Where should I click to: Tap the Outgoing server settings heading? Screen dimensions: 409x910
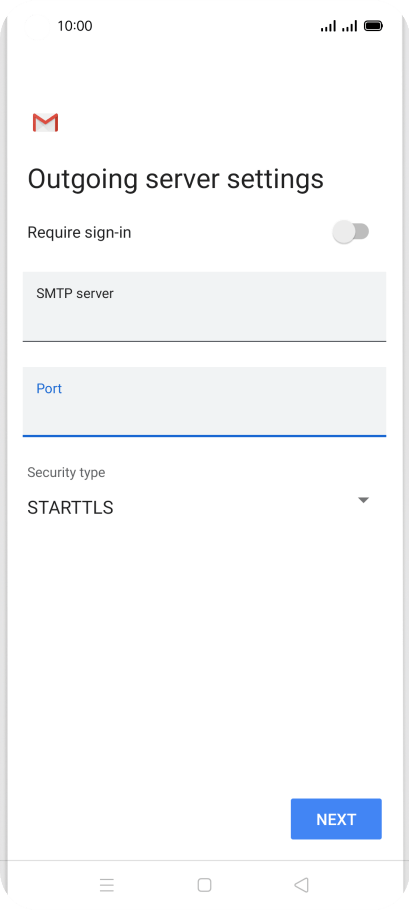coord(176,179)
